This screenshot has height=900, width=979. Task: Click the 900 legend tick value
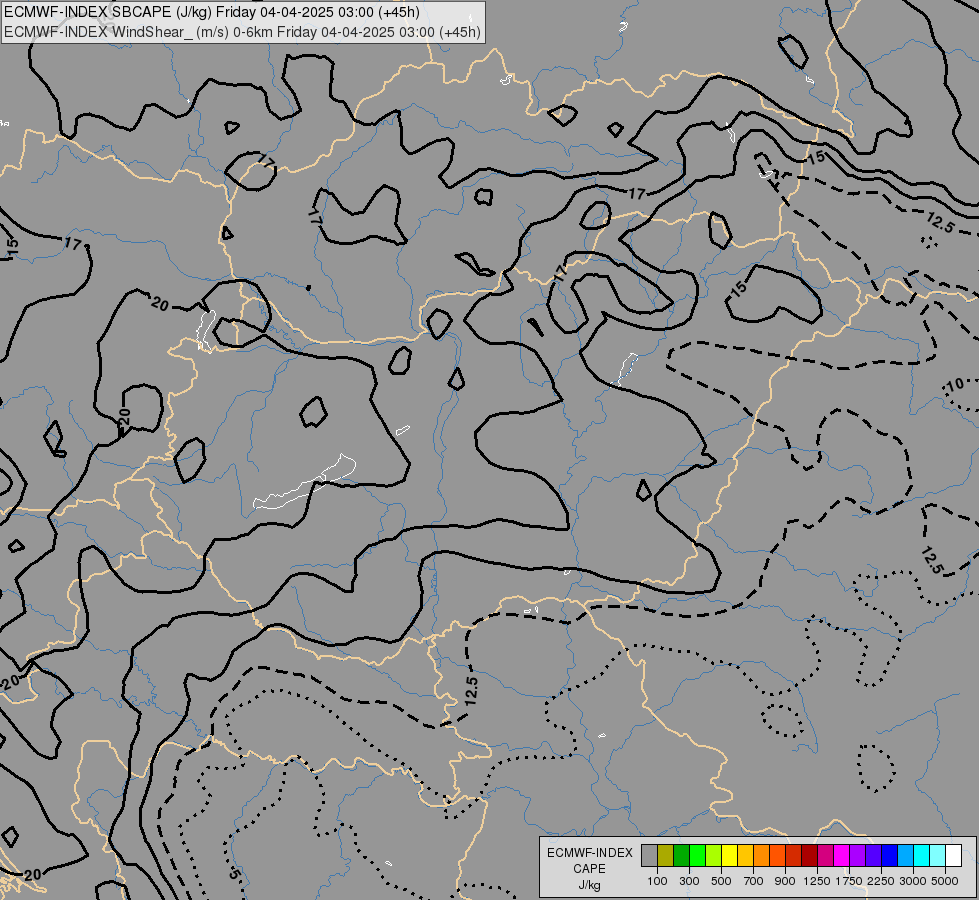(x=785, y=881)
